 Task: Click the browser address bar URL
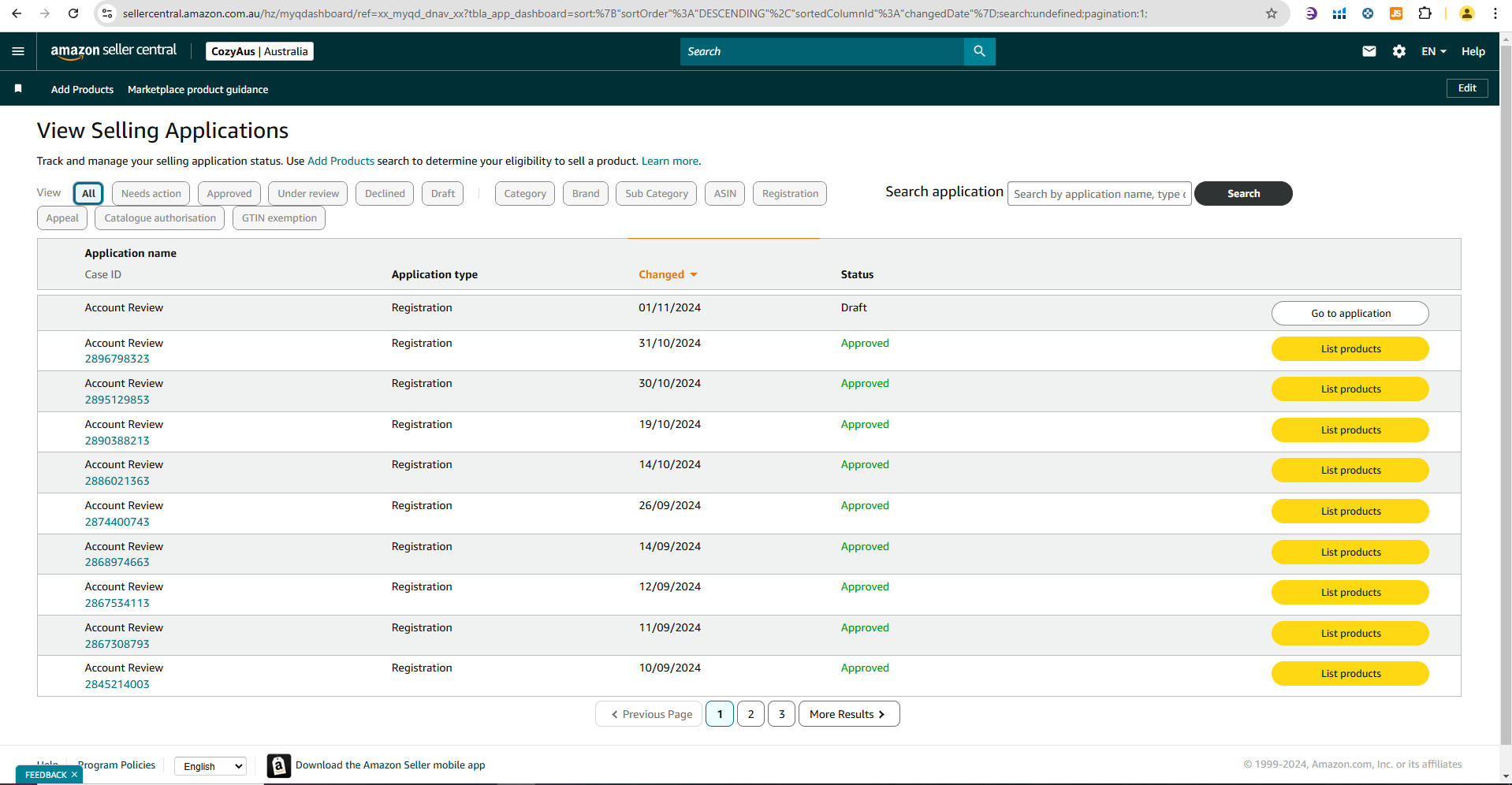click(x=635, y=13)
